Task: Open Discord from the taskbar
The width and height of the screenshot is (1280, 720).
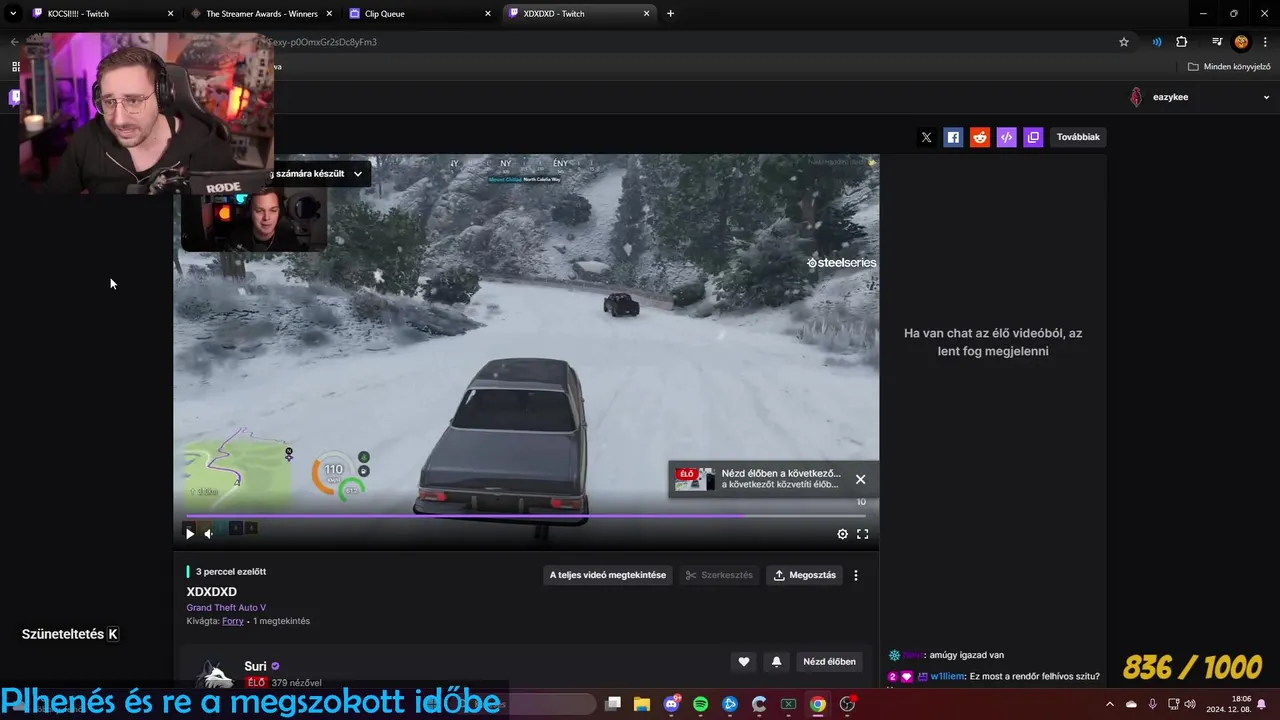Action: point(671,704)
